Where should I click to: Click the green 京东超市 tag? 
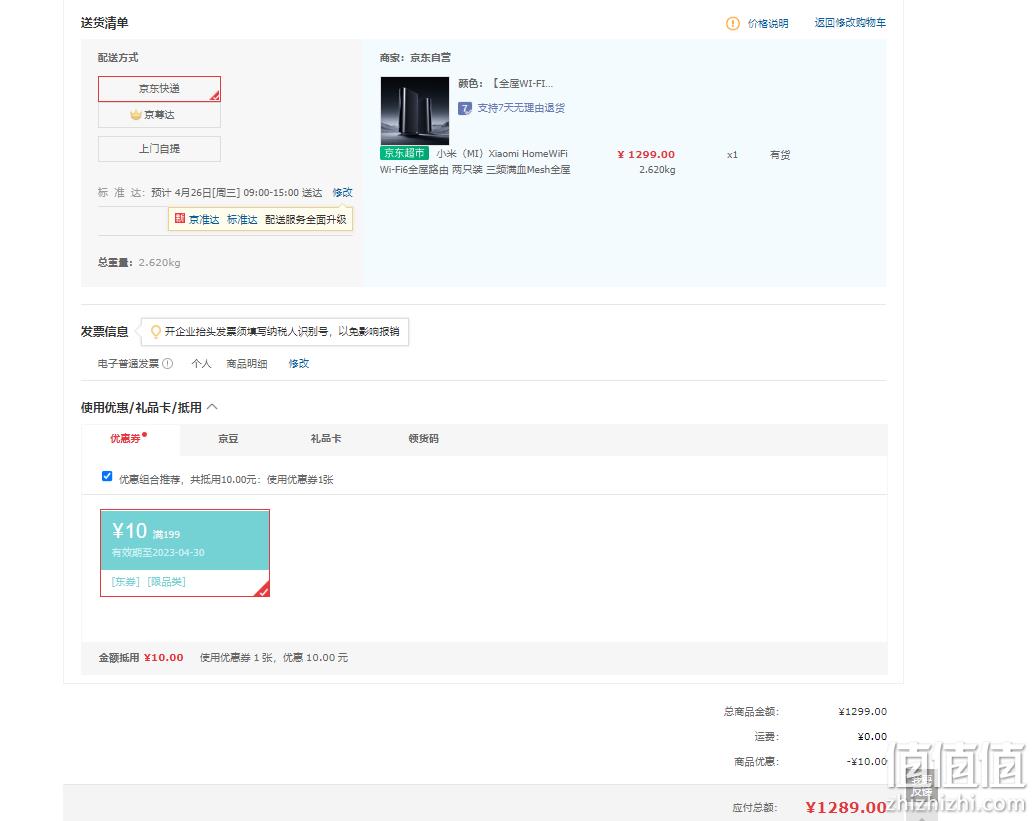coord(404,153)
